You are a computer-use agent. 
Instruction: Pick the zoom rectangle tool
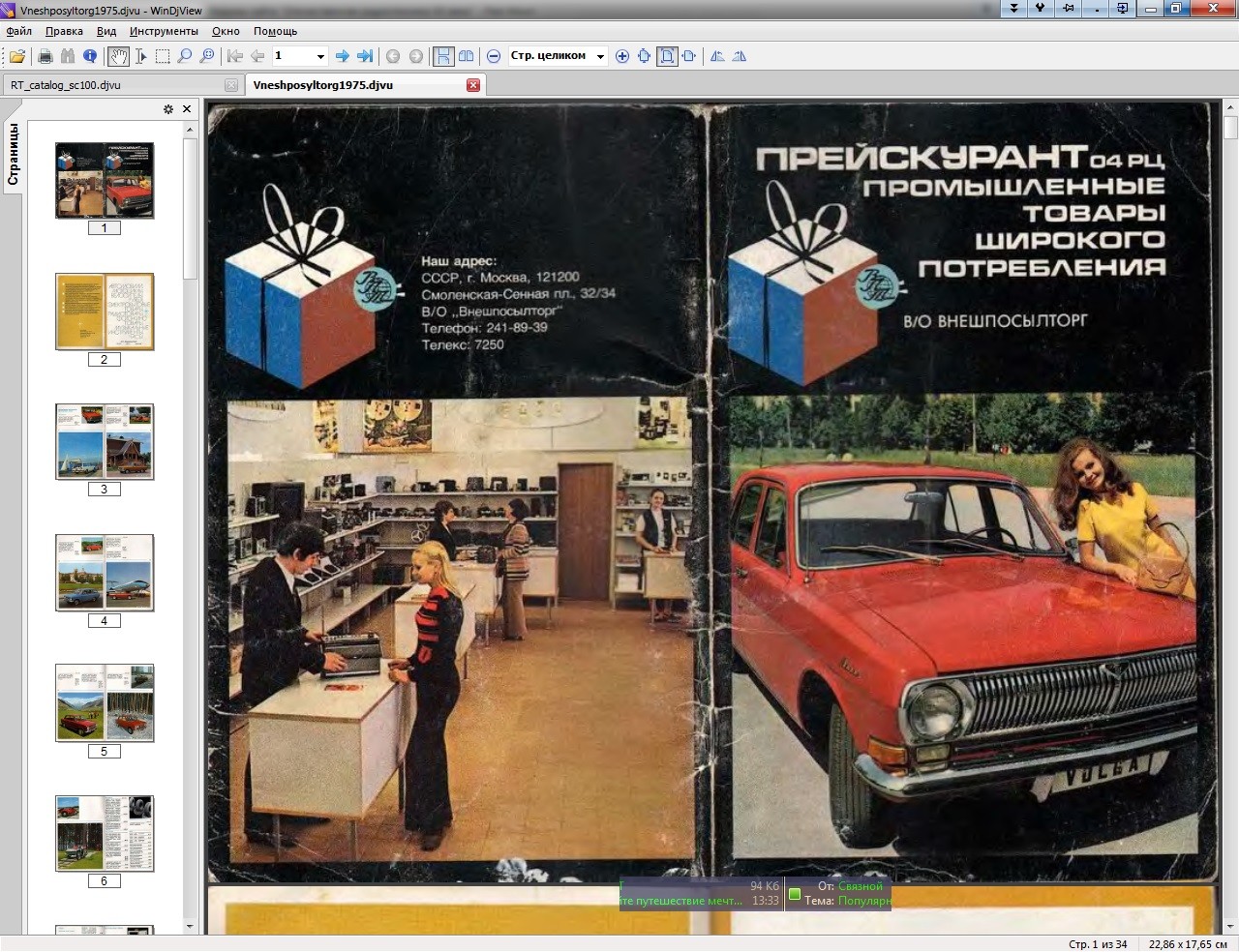[x=207, y=56]
